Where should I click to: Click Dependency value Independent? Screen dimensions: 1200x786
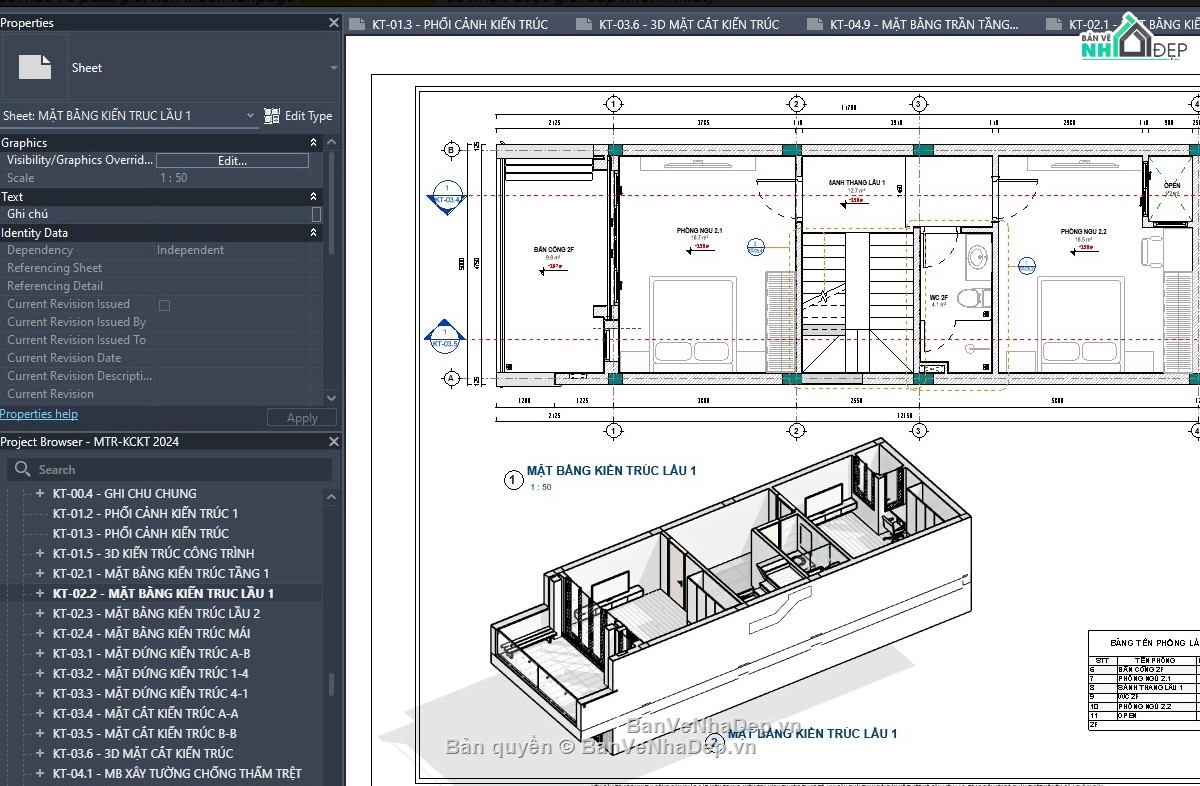click(190, 250)
